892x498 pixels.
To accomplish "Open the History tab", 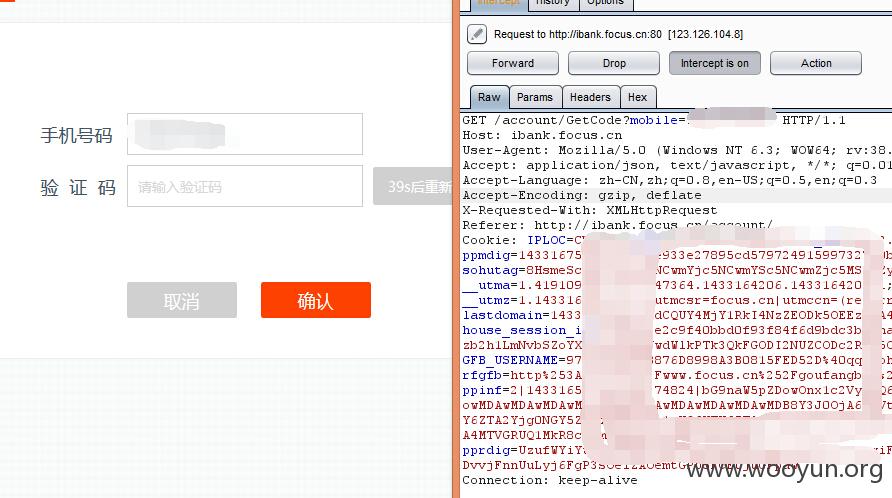I will tap(553, 3).
